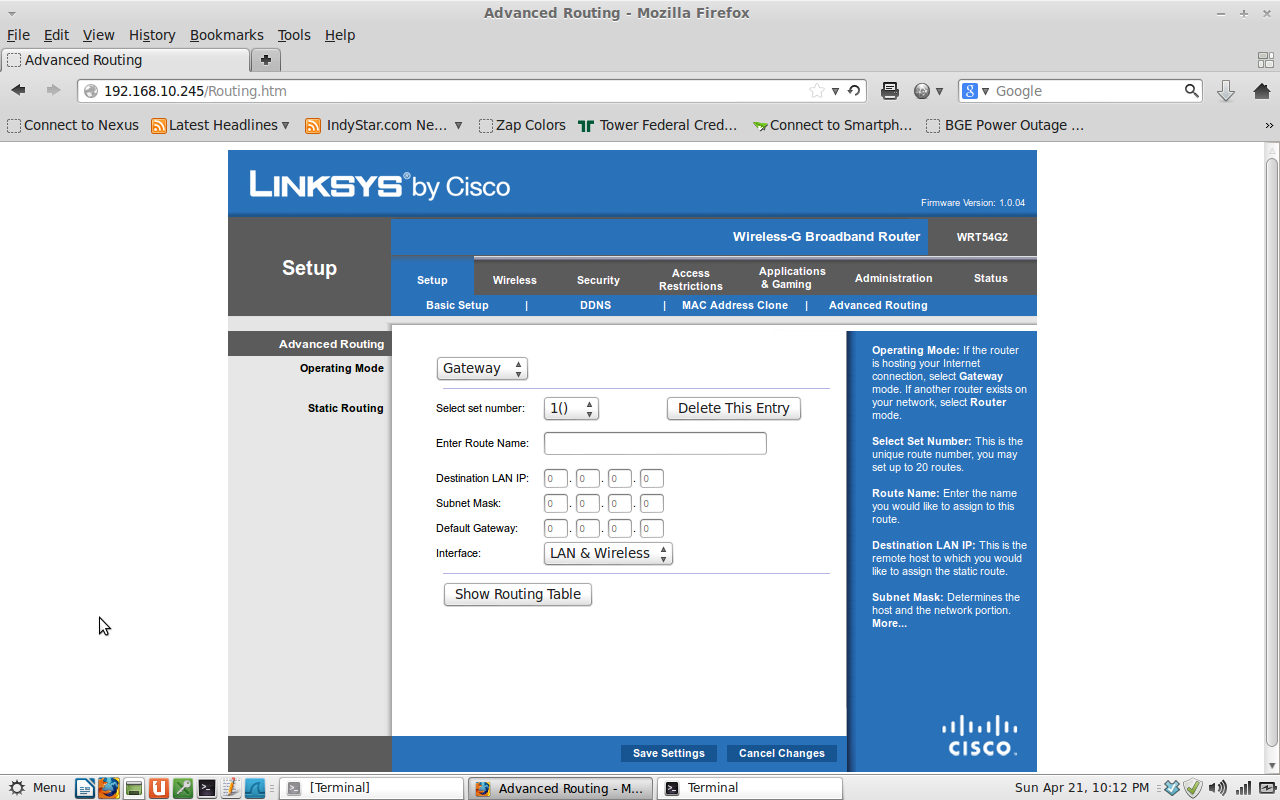Open the Help menu
The height and width of the screenshot is (800, 1280).
tap(340, 35)
